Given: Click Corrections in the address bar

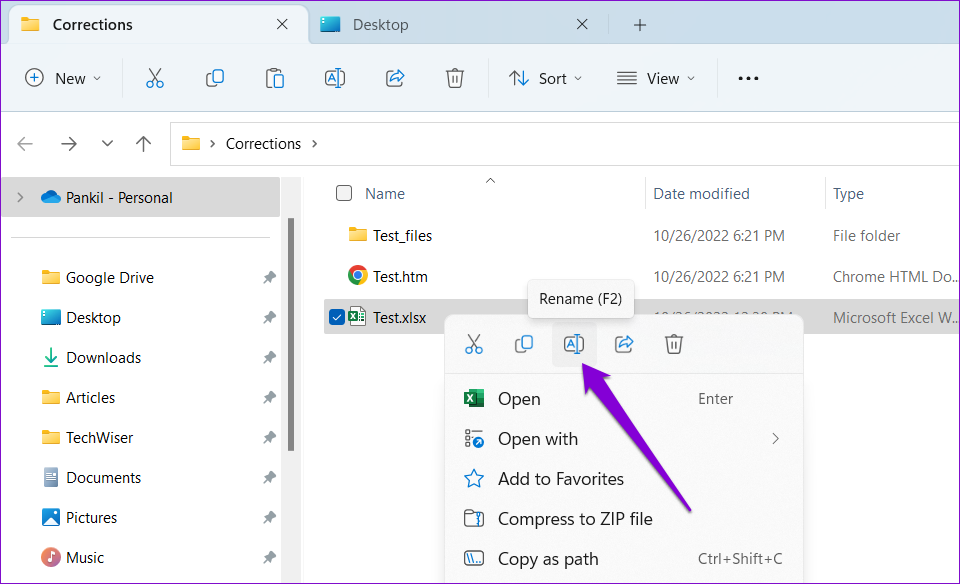Looking at the screenshot, I should tap(263, 144).
